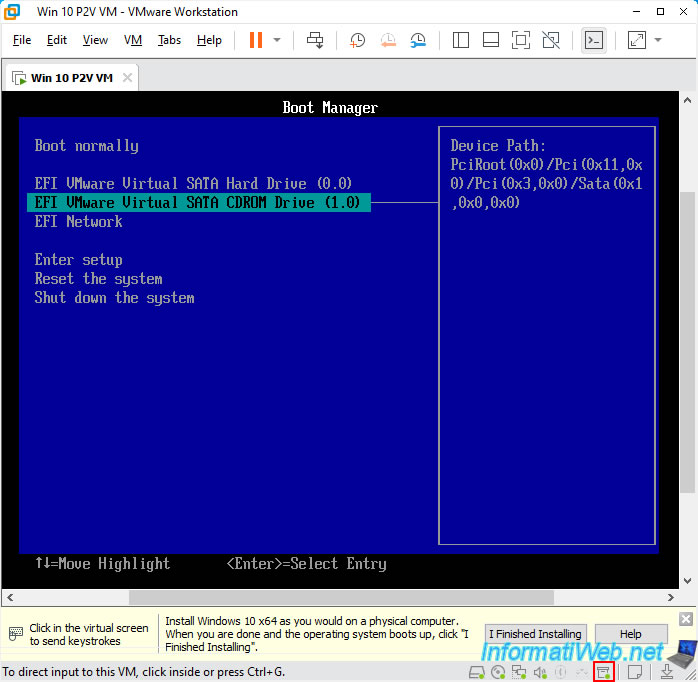Take a snapshot of this virtual machine
This screenshot has height=682, width=698.
pos(357,40)
